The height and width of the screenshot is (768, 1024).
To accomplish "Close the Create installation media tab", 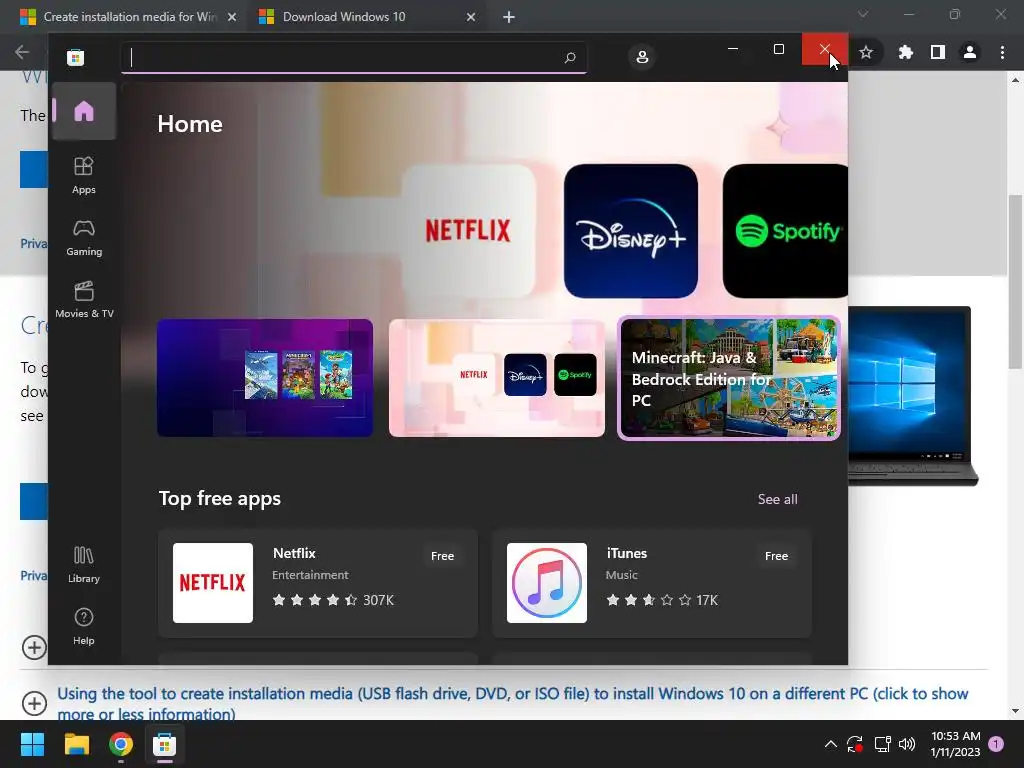I will click(232, 17).
